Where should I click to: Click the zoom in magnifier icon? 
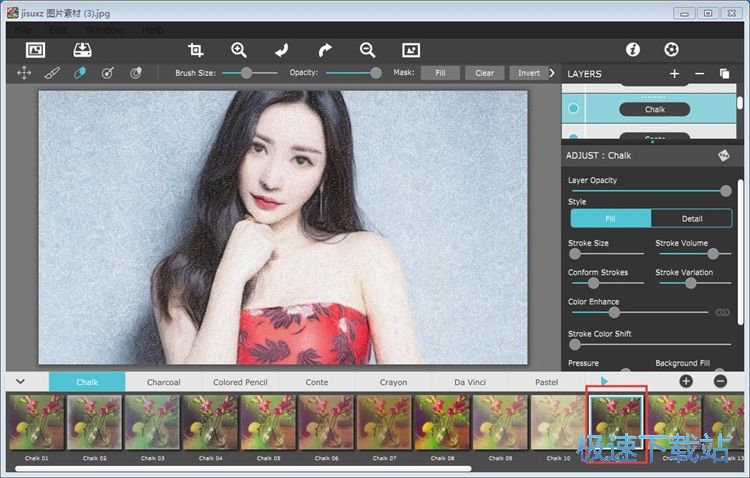(x=238, y=49)
